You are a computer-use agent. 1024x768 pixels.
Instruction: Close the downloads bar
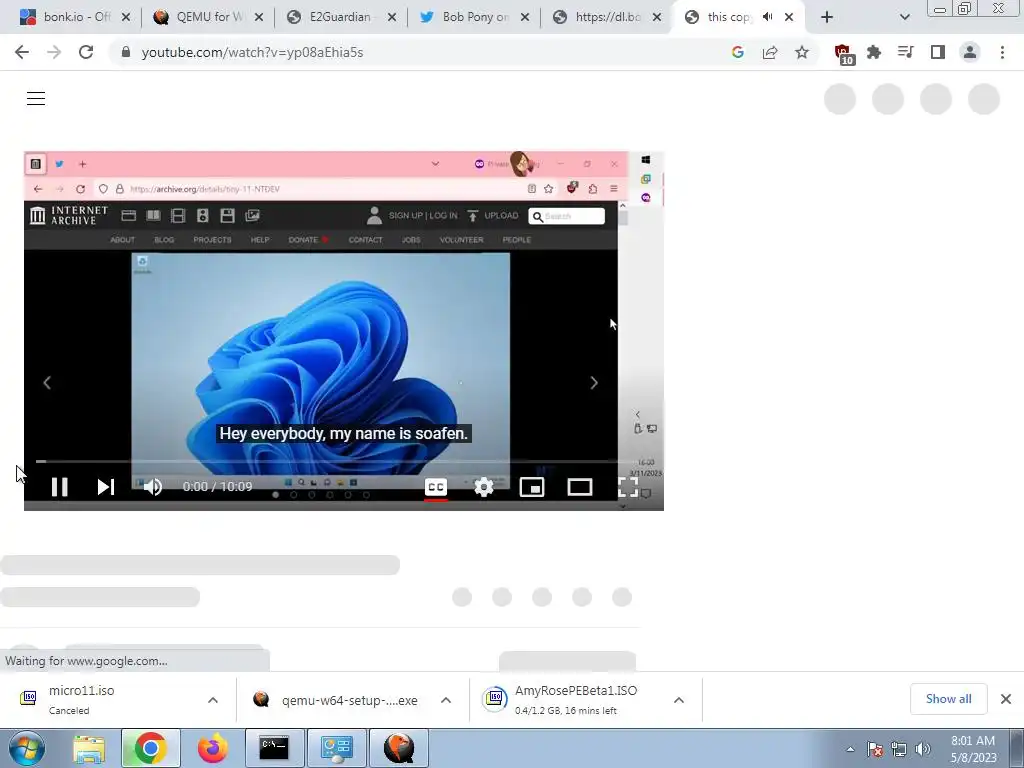click(x=1006, y=699)
